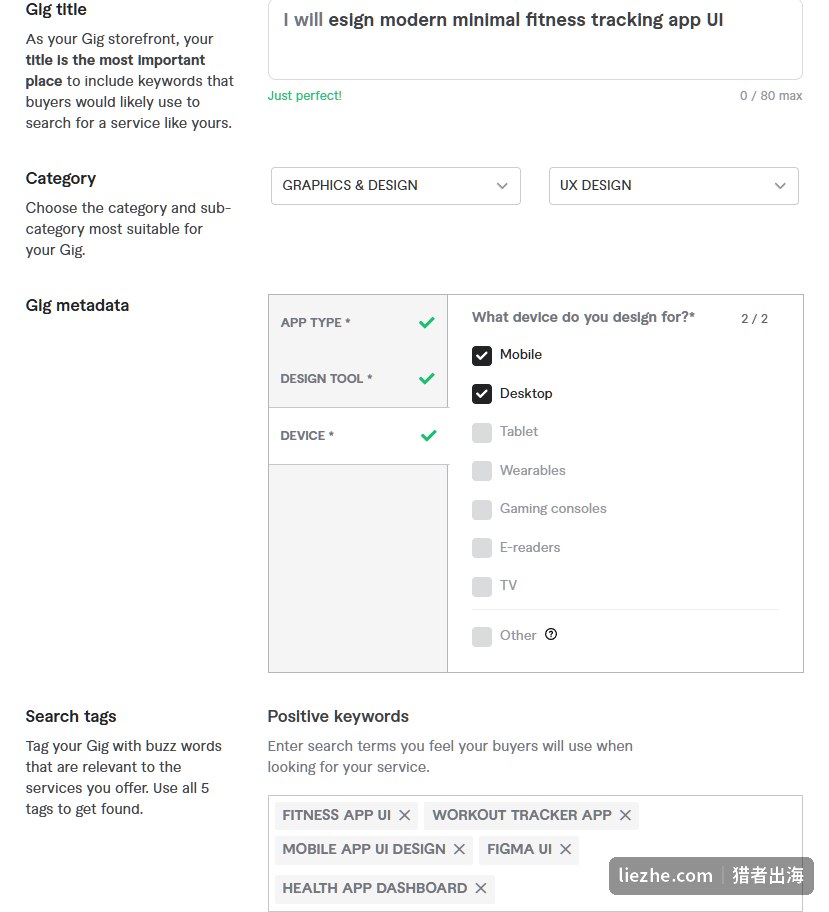Viewport: 829px width, 912px height.
Task: Click the chevron in the UX DESIGN dropdown
Action: [780, 186]
